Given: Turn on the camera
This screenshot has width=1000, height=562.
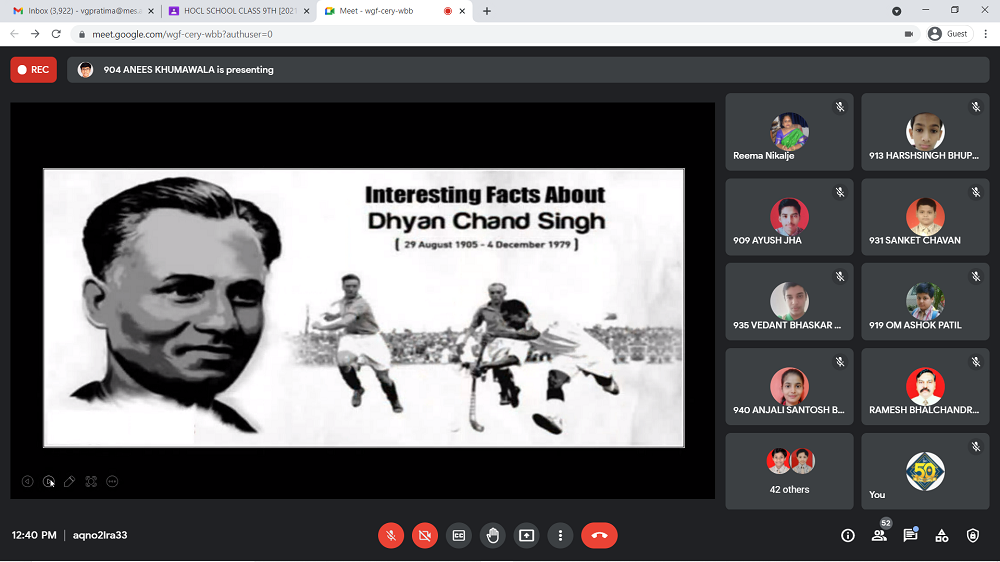Looking at the screenshot, I should [425, 535].
